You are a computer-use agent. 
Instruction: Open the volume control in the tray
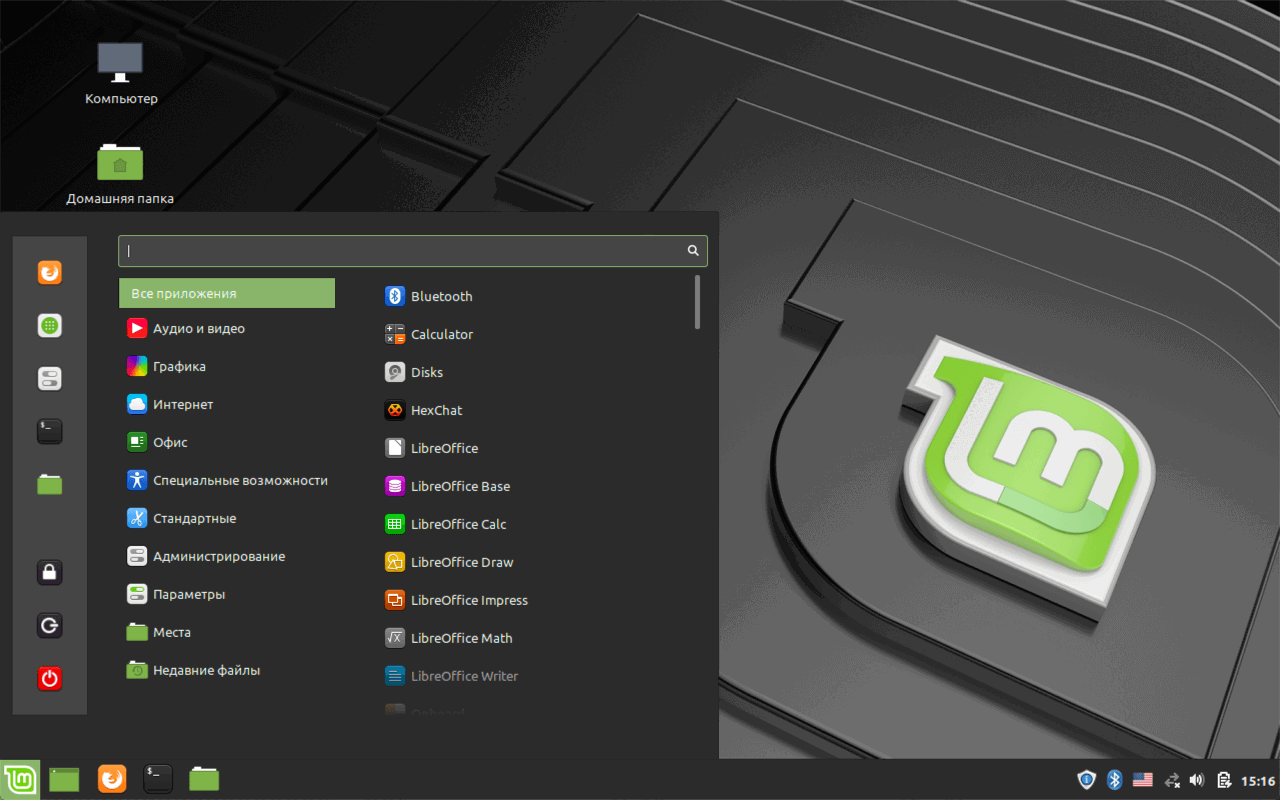pos(1196,779)
